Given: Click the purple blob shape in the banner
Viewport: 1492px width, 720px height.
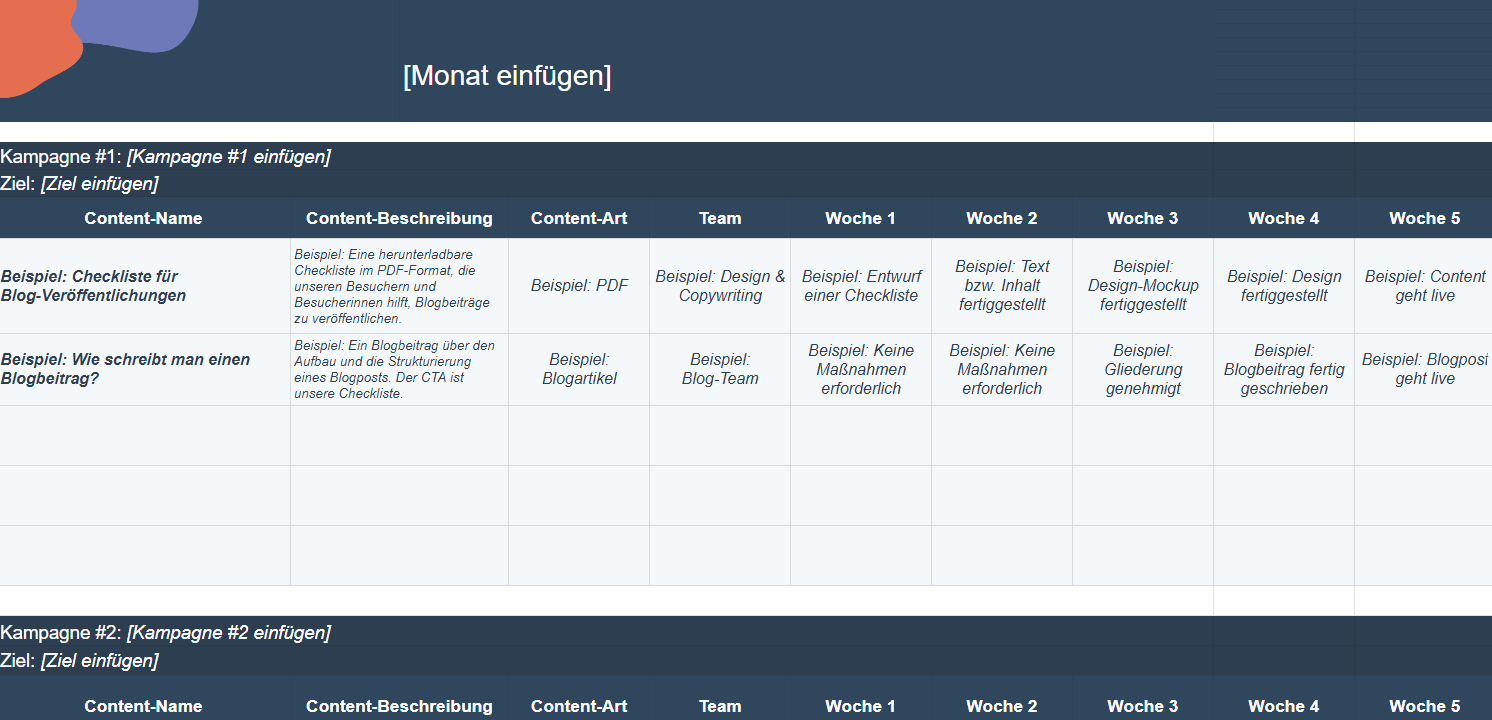Looking at the screenshot, I should [x=140, y=20].
